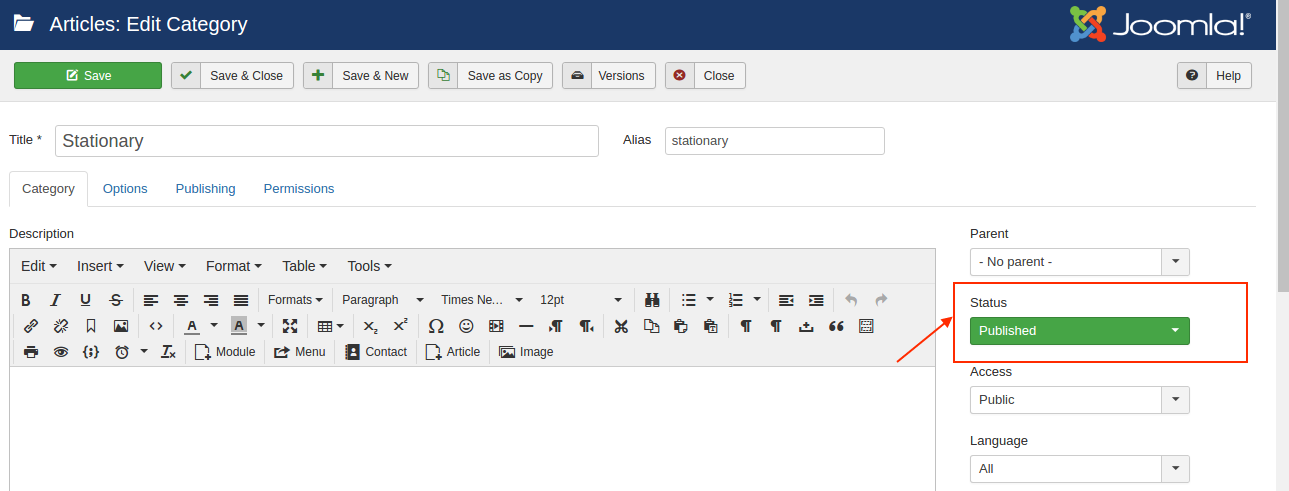
Task: Center align the text
Action: [181, 300]
